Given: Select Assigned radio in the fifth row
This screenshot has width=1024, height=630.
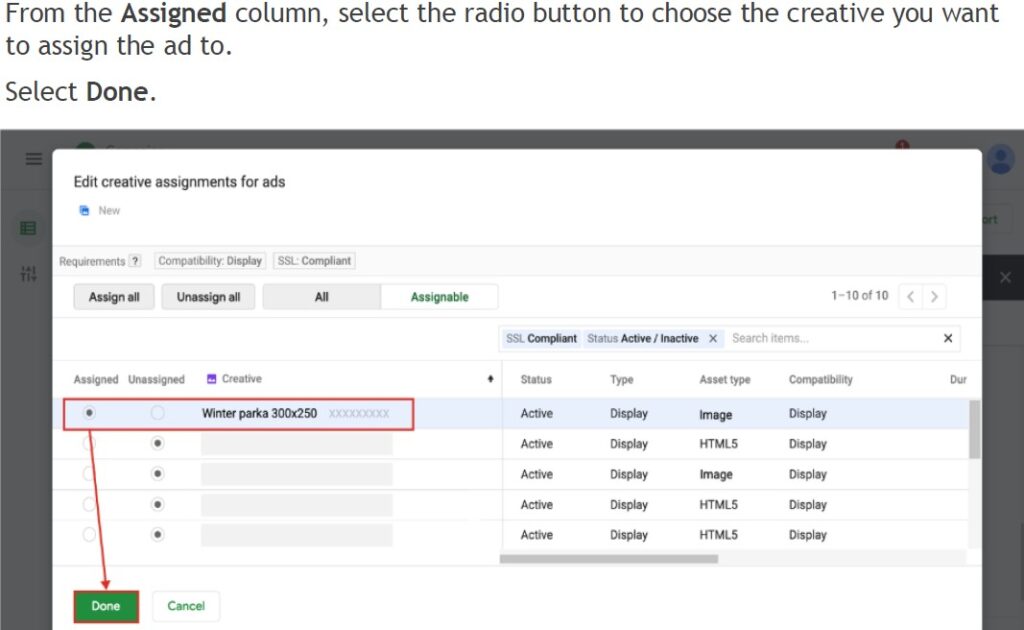Looking at the screenshot, I should [x=89, y=534].
